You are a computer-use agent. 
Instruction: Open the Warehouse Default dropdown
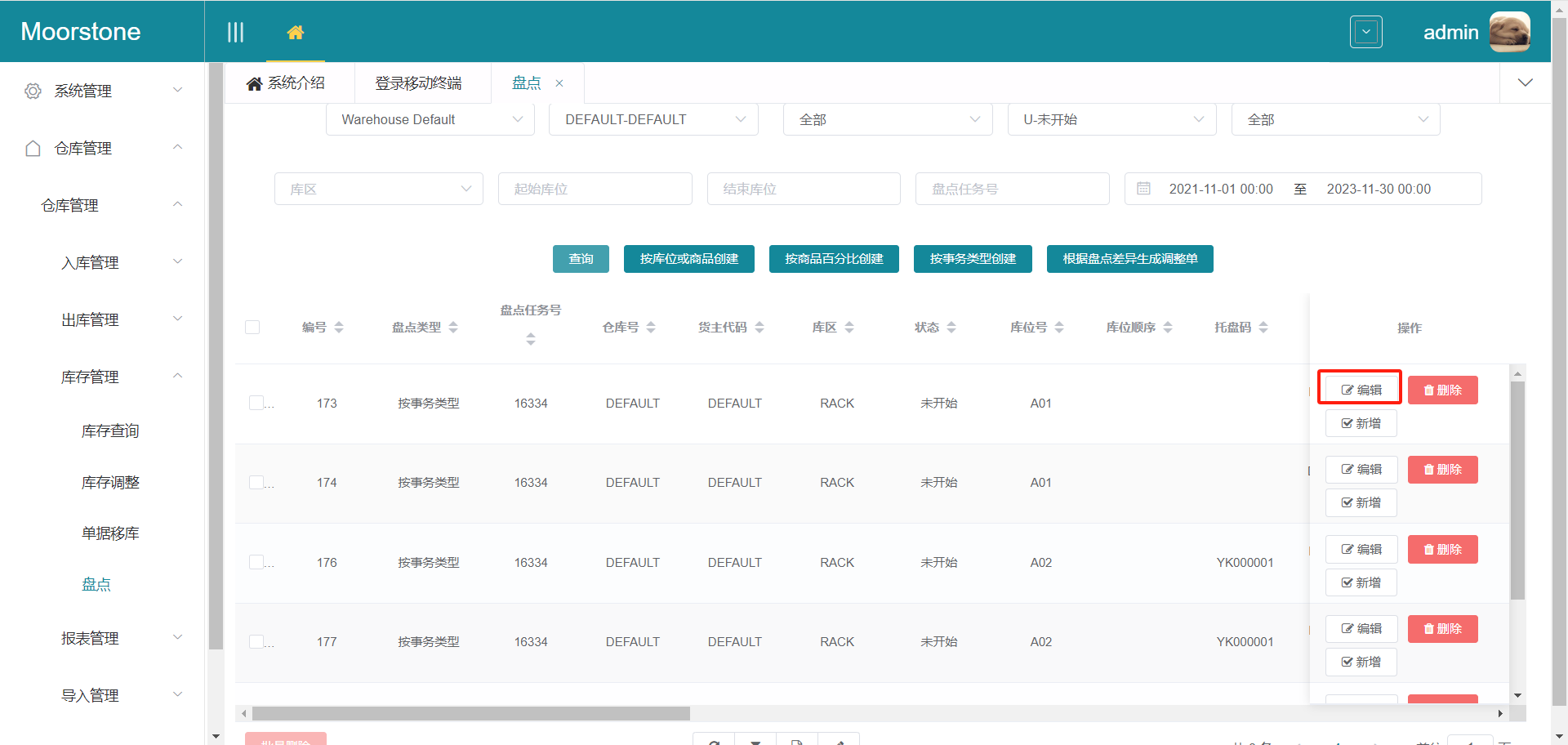click(430, 119)
